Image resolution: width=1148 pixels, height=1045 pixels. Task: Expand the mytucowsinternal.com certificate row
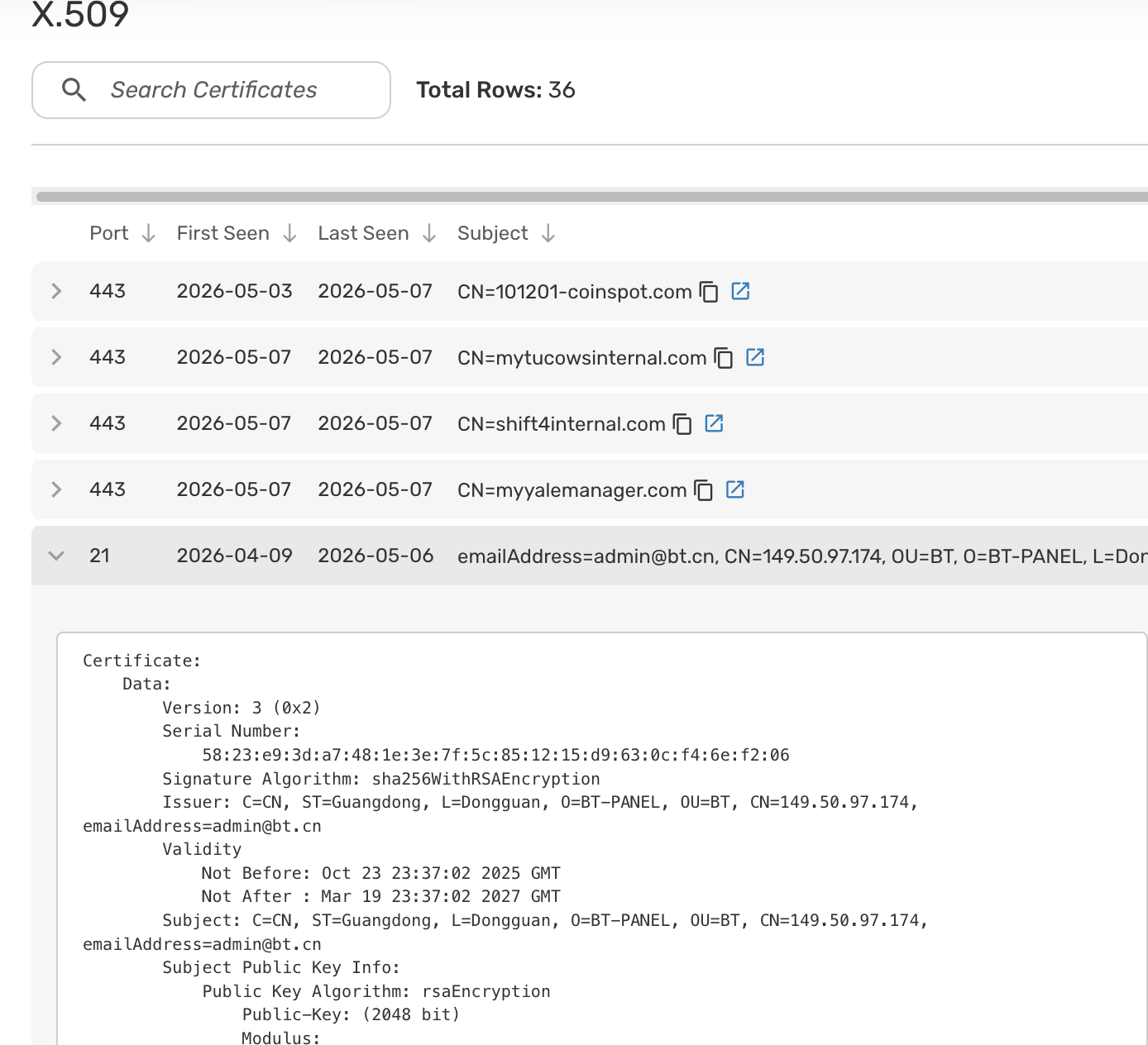(x=56, y=357)
